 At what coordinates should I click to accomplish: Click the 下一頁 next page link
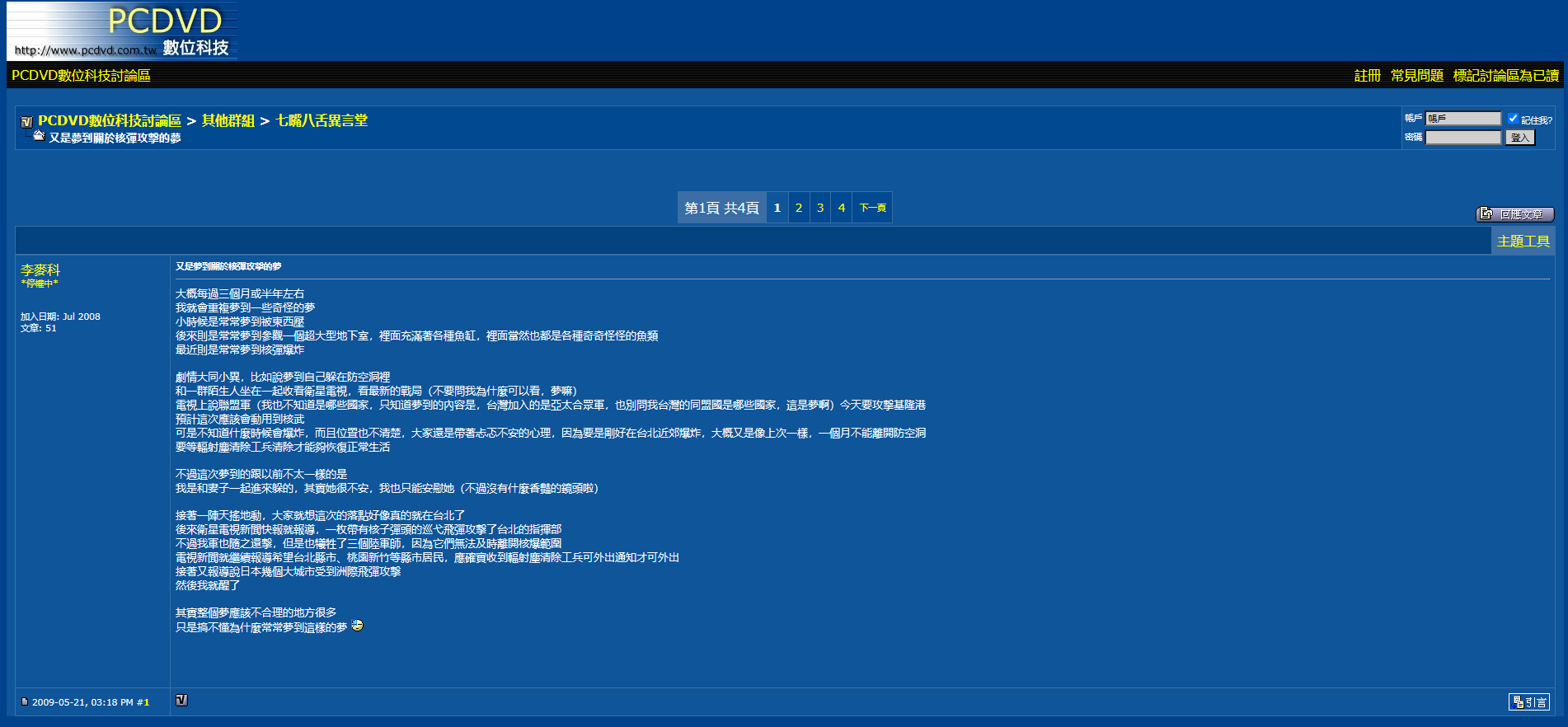tap(872, 208)
